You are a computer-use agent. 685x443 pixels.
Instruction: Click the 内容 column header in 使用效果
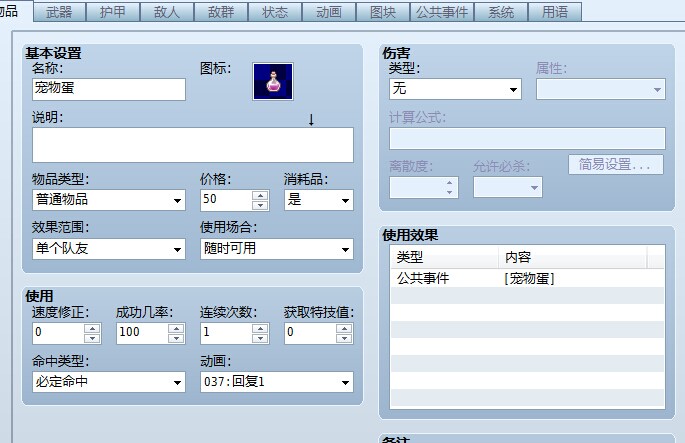pyautogui.click(x=572, y=257)
